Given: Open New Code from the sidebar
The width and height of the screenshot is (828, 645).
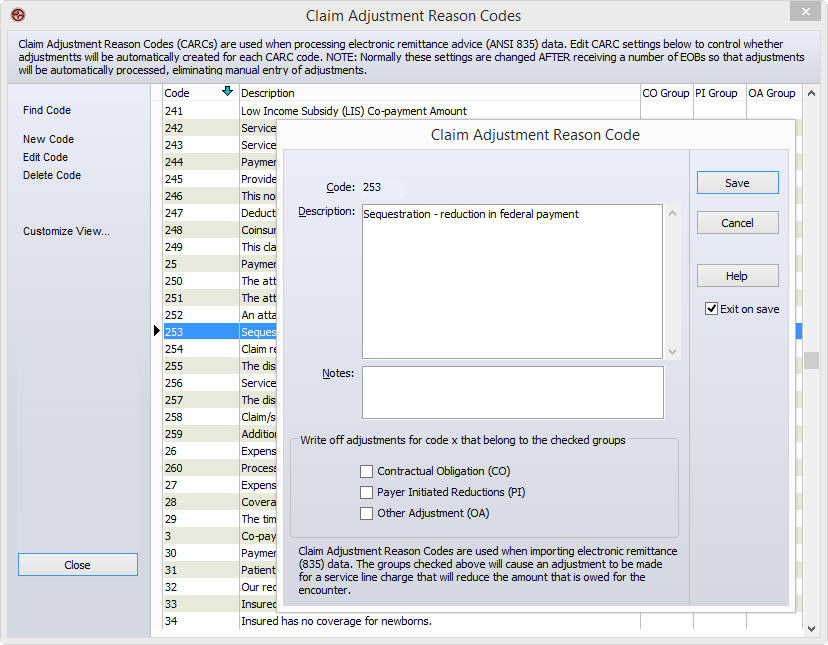Looking at the screenshot, I should coord(48,139).
